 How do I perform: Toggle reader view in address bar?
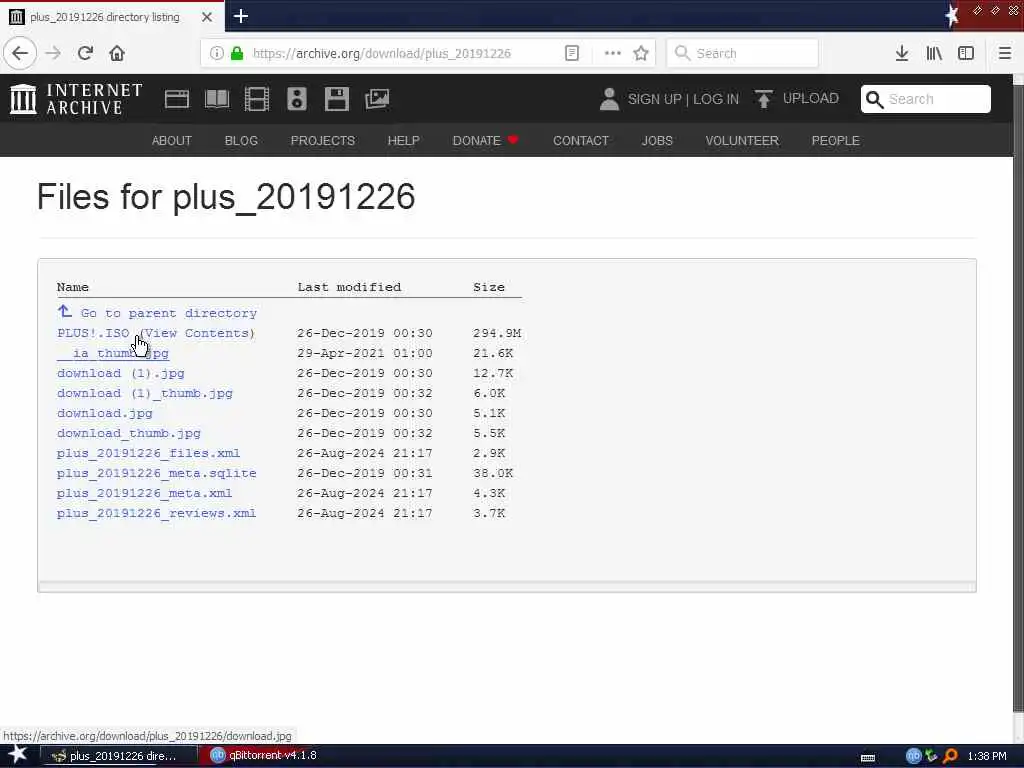pyautogui.click(x=571, y=53)
